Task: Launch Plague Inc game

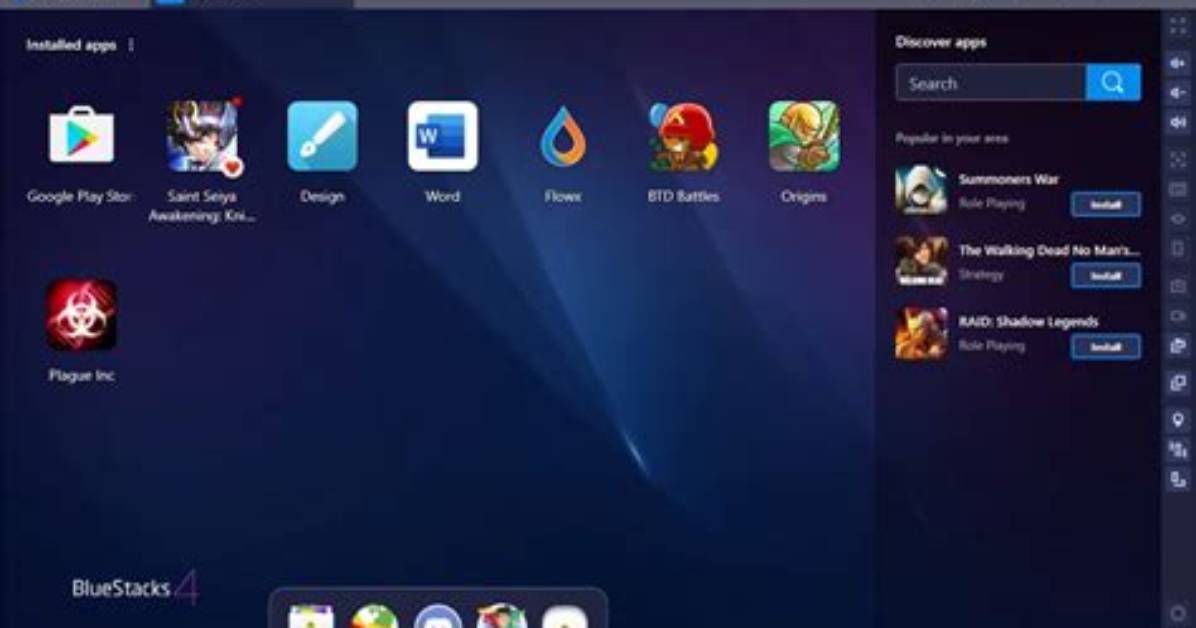Action: [82, 315]
